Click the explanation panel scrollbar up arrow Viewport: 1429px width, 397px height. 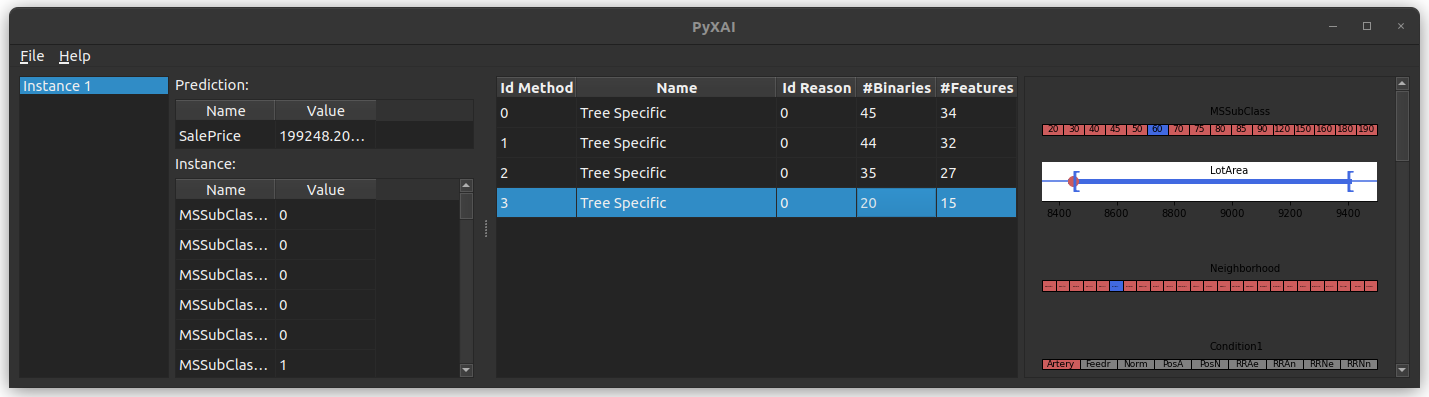click(x=1402, y=84)
